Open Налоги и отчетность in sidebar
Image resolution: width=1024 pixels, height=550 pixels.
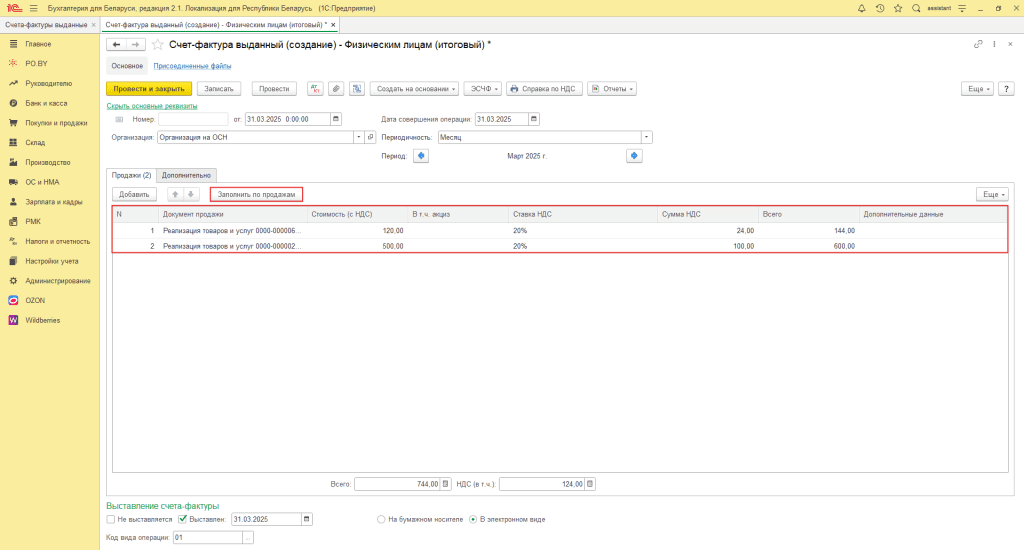click(57, 241)
